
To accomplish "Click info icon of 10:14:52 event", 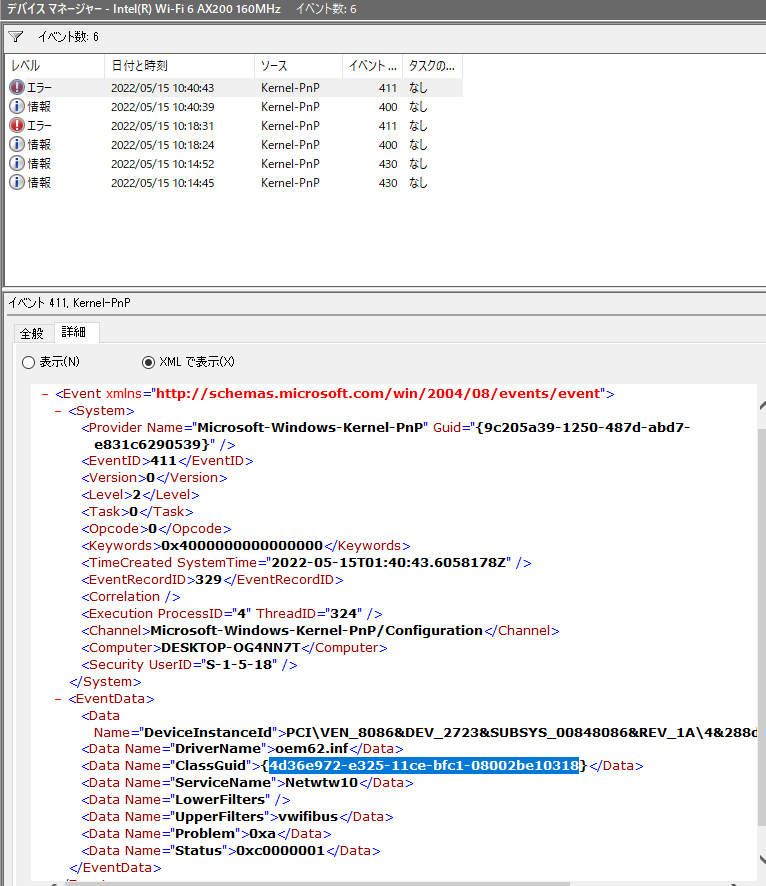I will pyautogui.click(x=17, y=164).
